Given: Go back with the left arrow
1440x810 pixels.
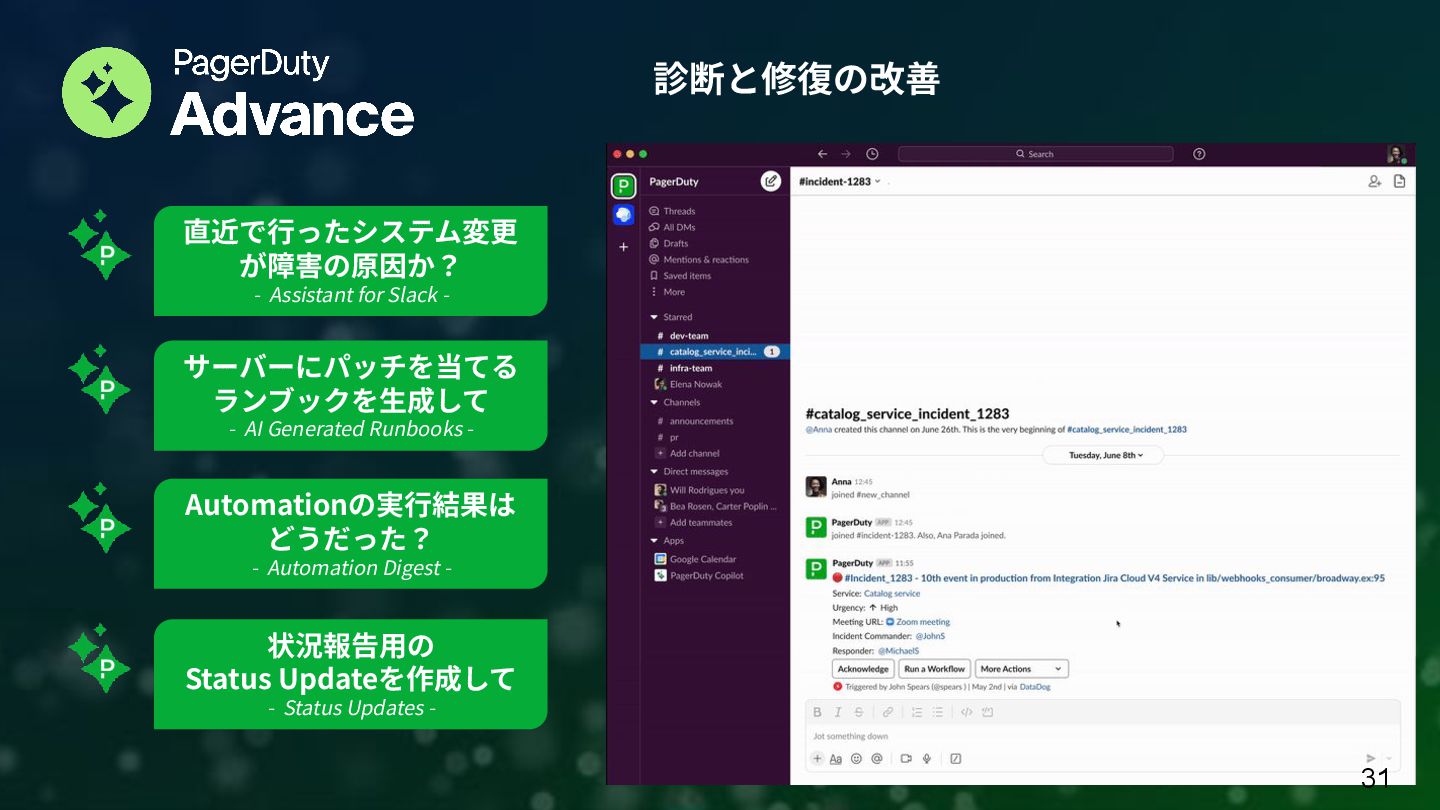Looking at the screenshot, I should (823, 154).
